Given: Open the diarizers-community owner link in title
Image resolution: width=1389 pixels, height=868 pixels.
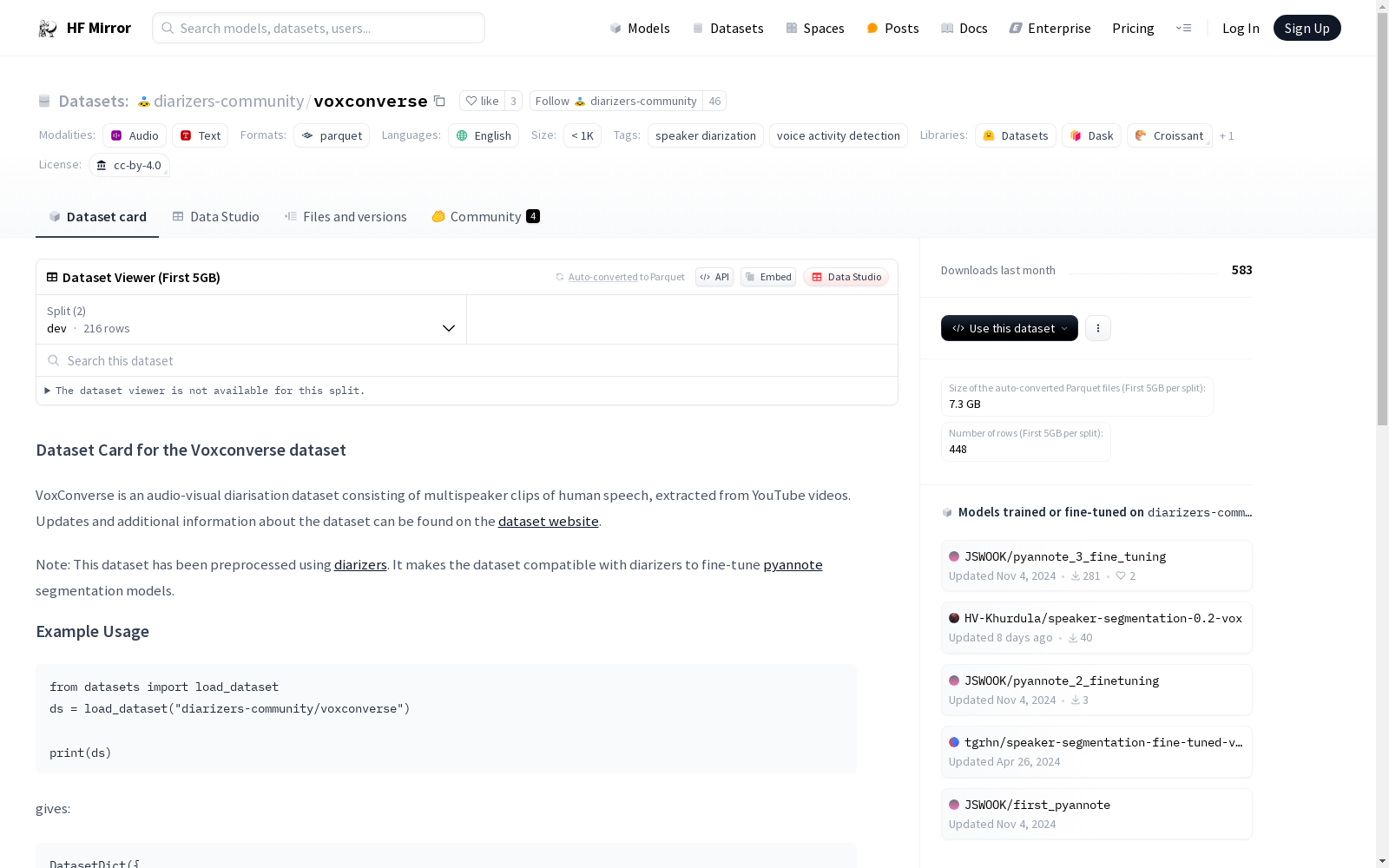Looking at the screenshot, I should (229, 101).
